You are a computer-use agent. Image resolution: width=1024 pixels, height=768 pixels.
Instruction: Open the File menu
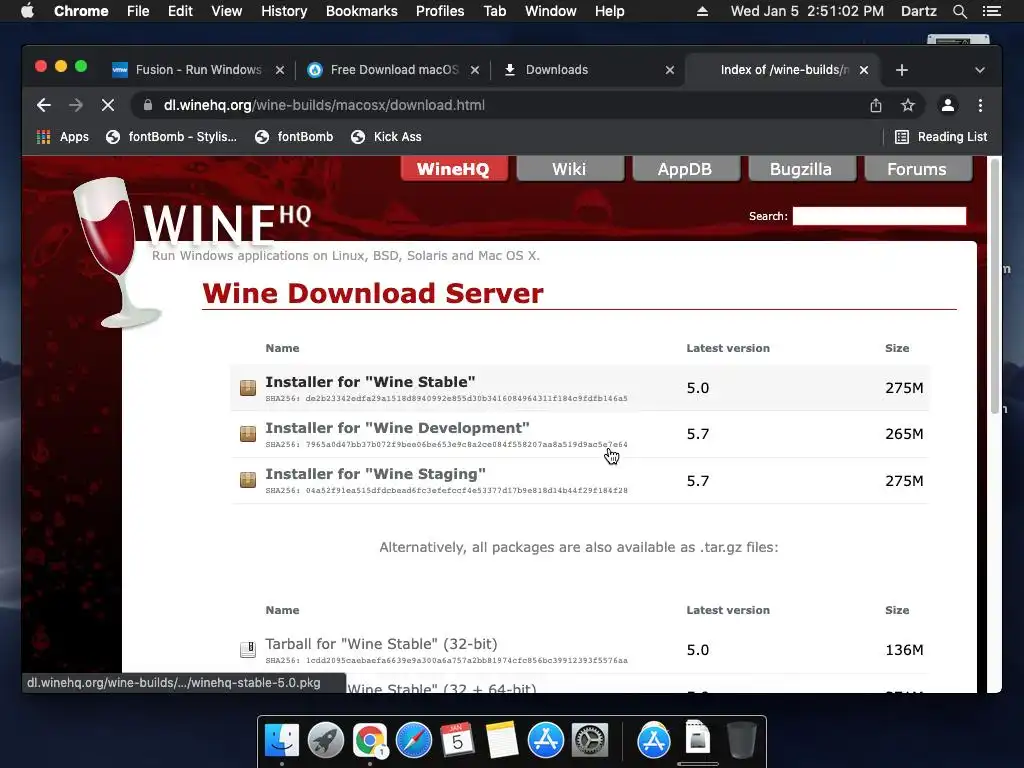coord(138,11)
